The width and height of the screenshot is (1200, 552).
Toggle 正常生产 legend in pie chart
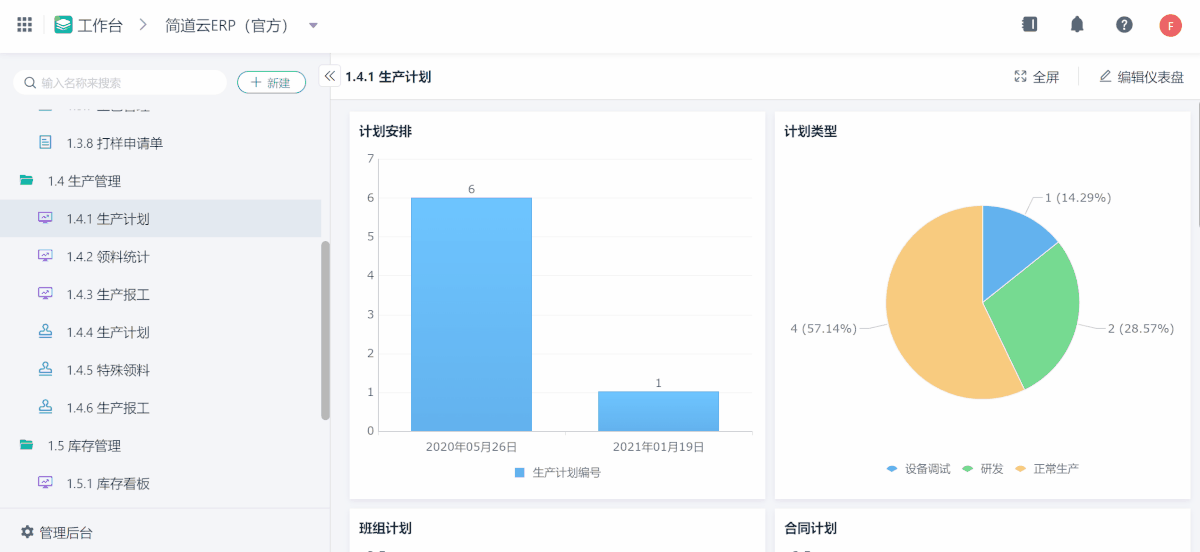1047,468
